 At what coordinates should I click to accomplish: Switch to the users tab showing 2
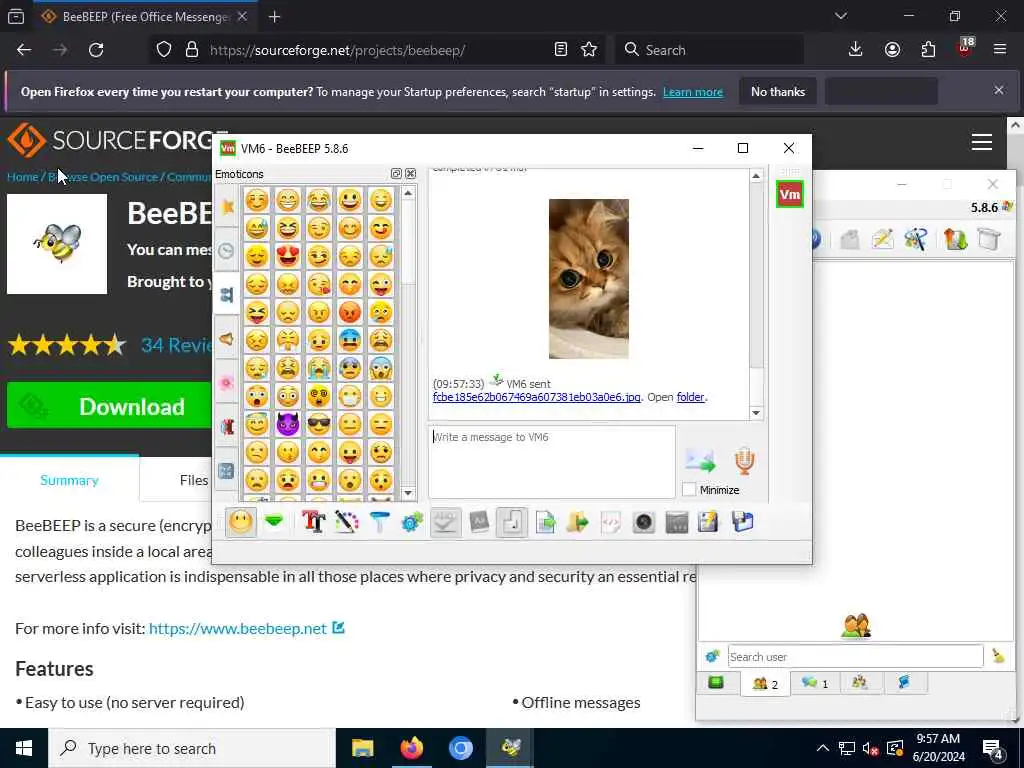coord(765,684)
